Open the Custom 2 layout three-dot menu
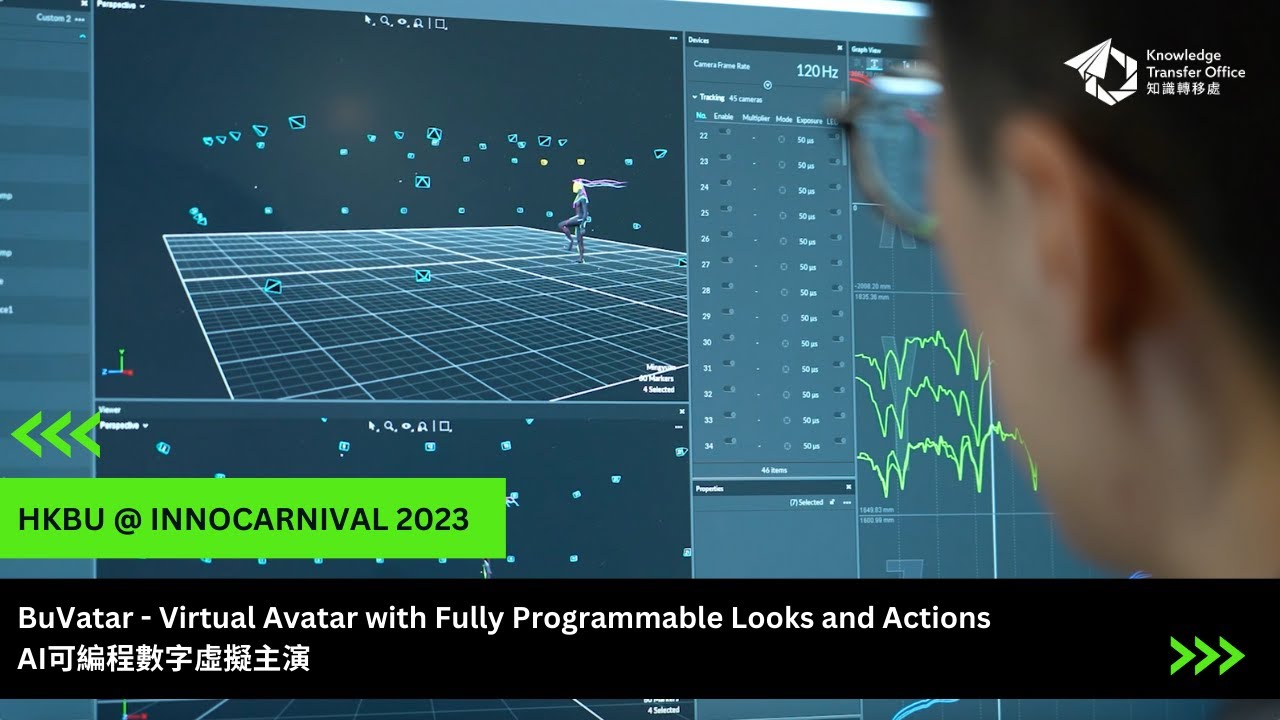1280x720 pixels. pos(79,19)
